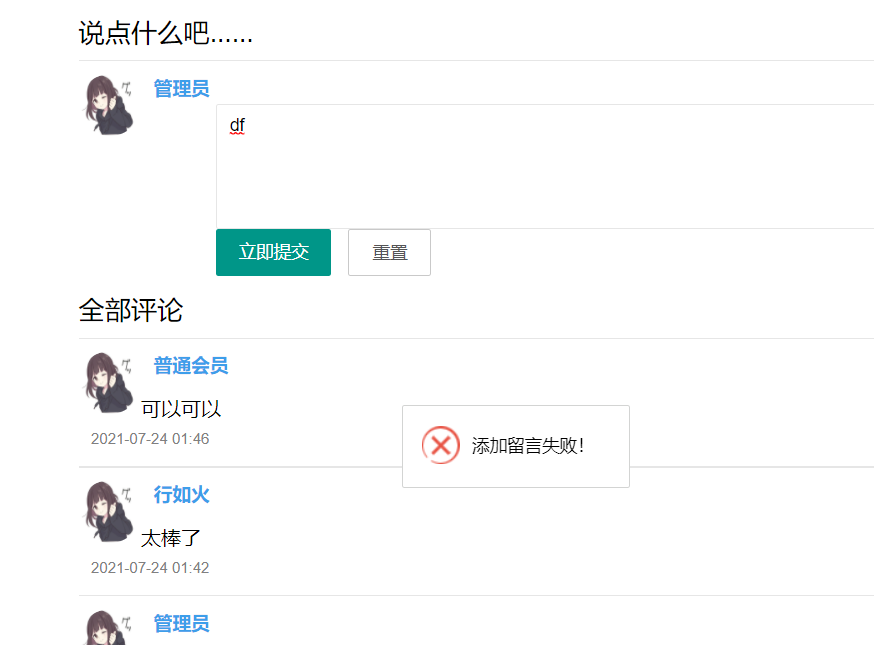The image size is (874, 645).
Task: Click the timestamp 2021-07-24 01:42
Action: coord(150,568)
